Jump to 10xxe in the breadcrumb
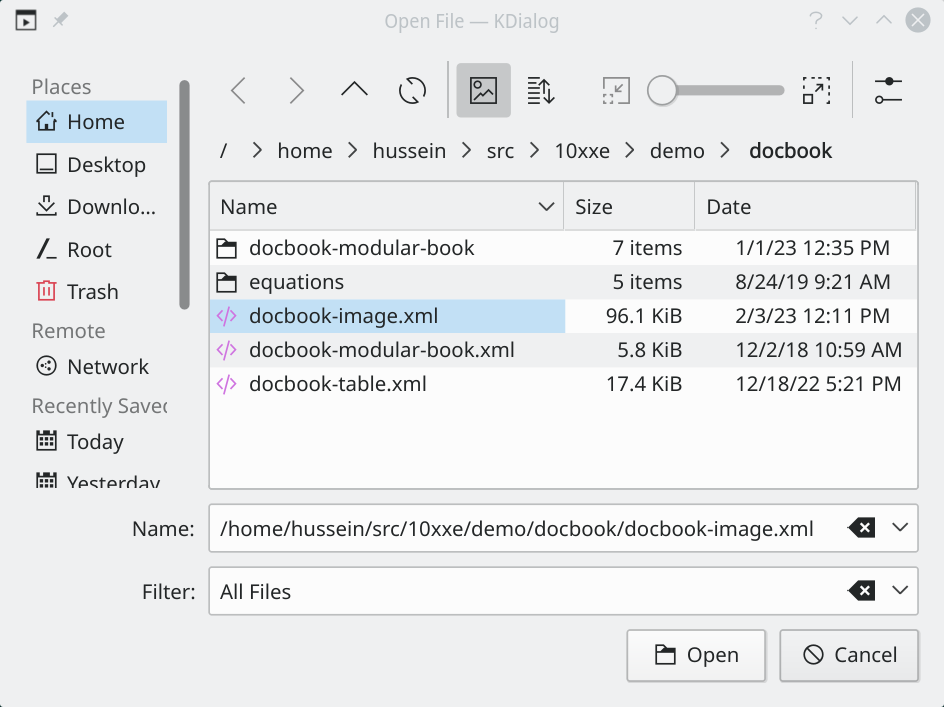Image resolution: width=944 pixels, height=707 pixels. pos(582,151)
